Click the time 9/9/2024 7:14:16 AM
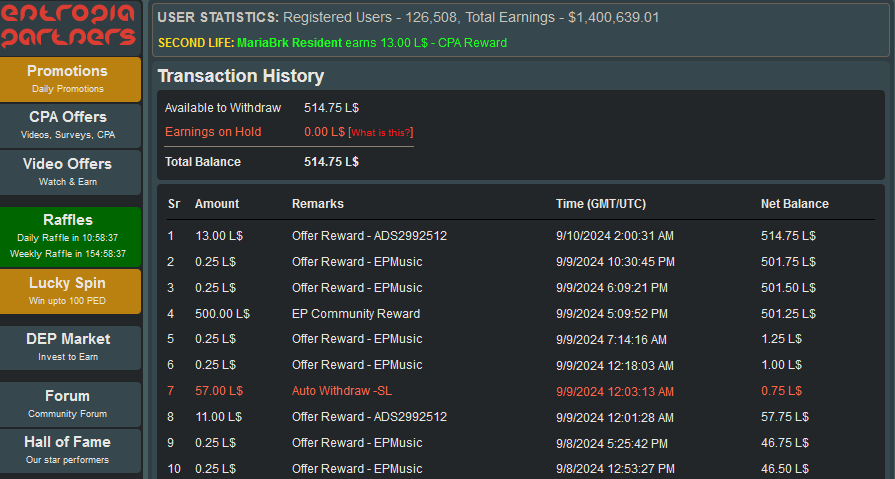Viewport: 895px width, 479px height. pyautogui.click(x=611, y=340)
